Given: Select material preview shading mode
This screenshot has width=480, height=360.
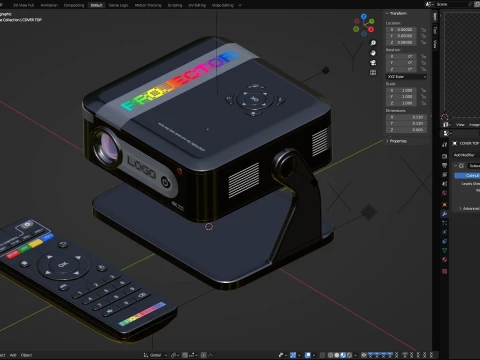Looking at the screenshot, I should point(343,355).
